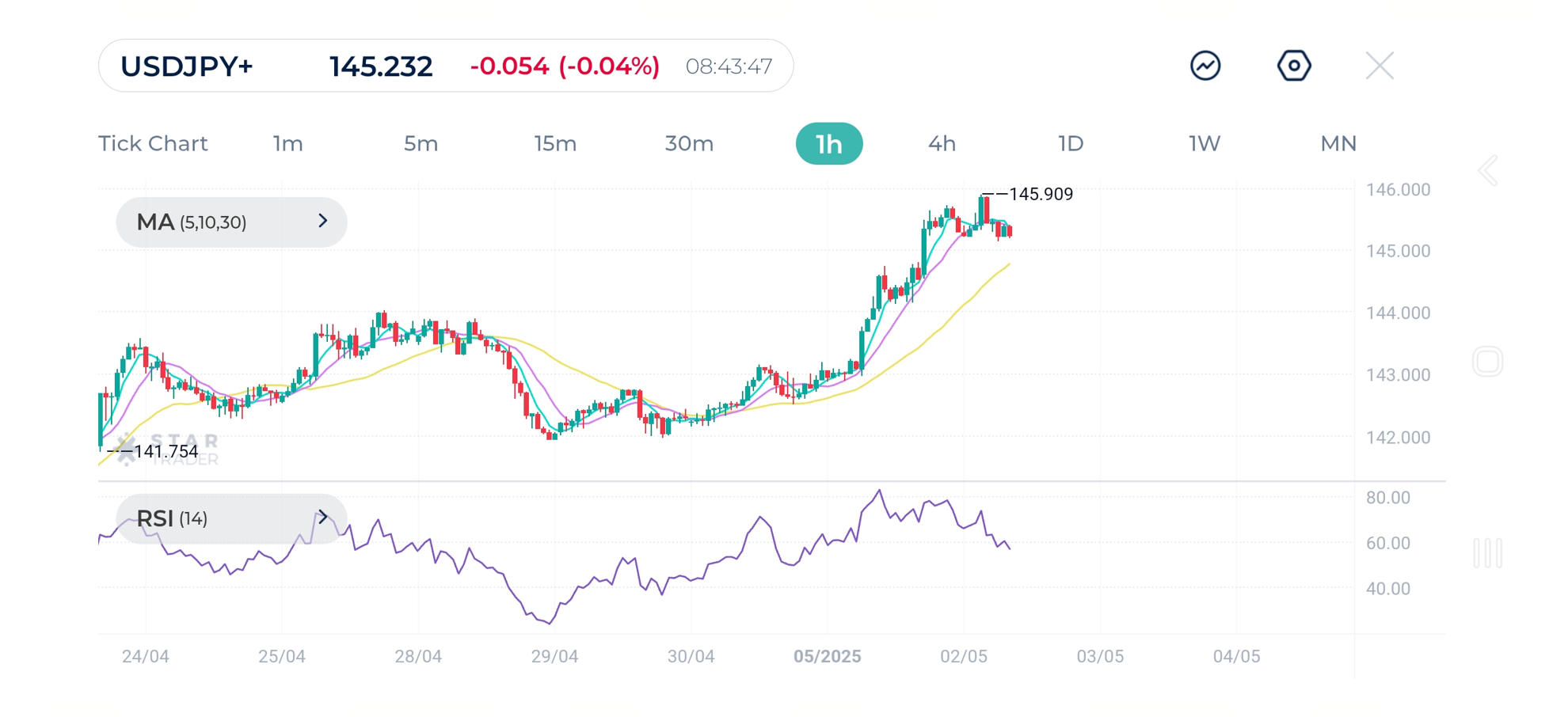Switch to the 4h tab
Image resolution: width=1568 pixels, height=717 pixels.
coord(942,143)
